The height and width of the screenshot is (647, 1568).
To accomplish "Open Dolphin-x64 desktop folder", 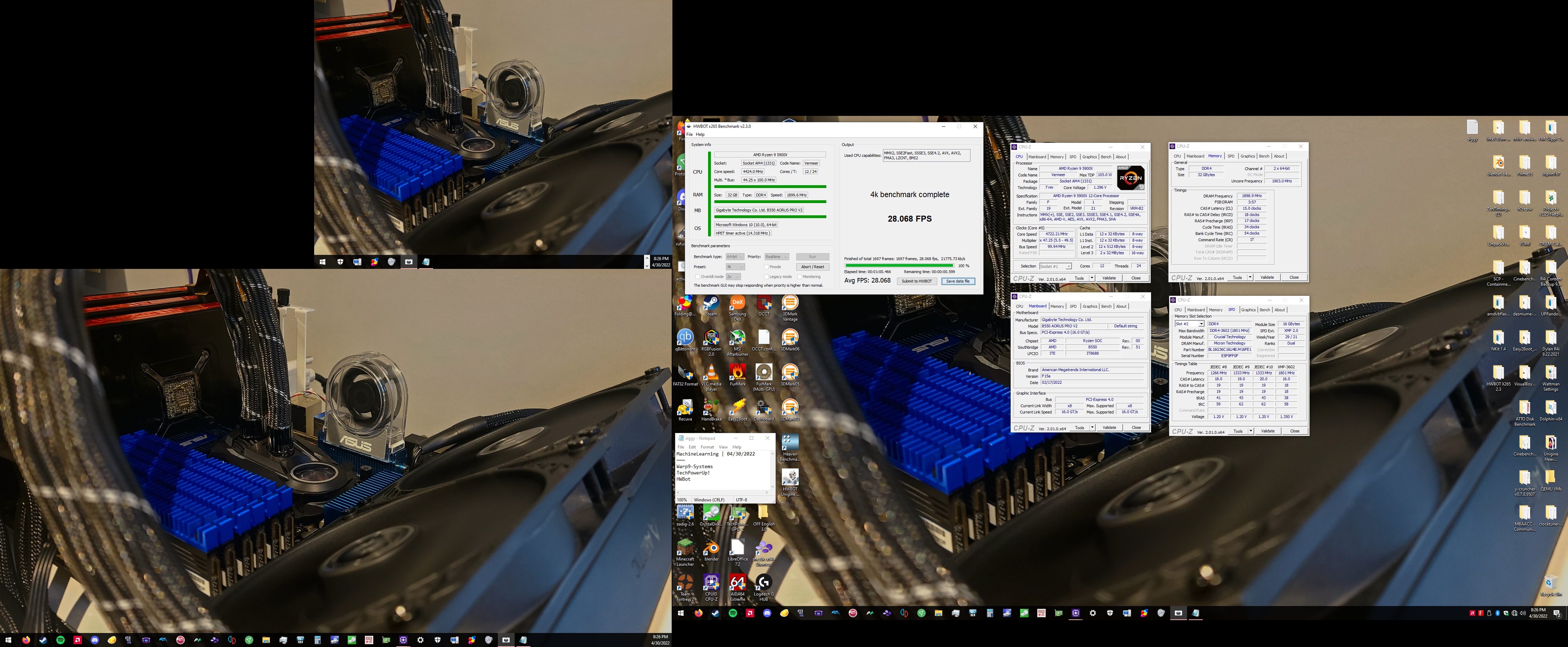I will click(x=1551, y=411).
